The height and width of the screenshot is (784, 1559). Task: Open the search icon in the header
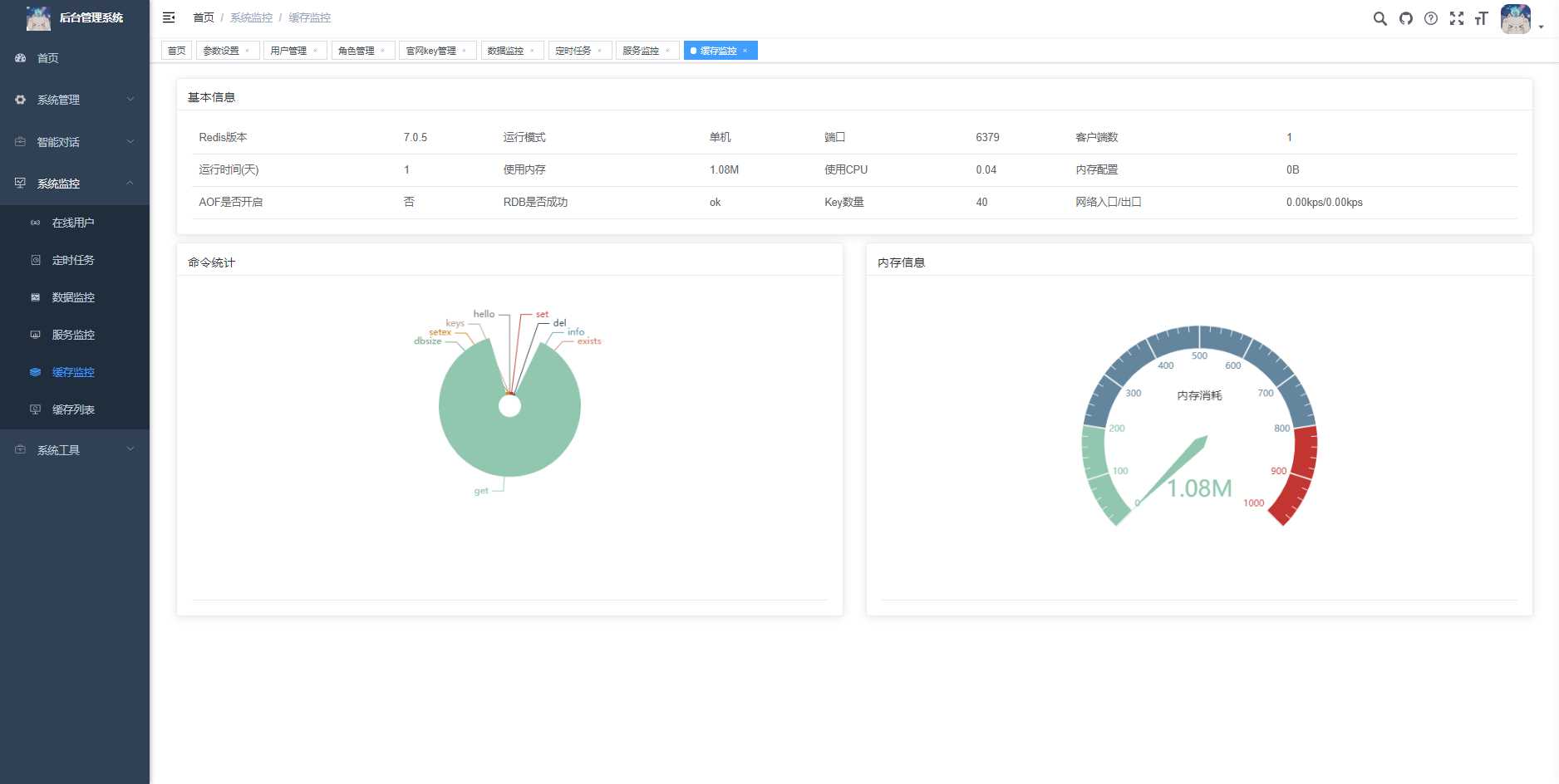1379,17
